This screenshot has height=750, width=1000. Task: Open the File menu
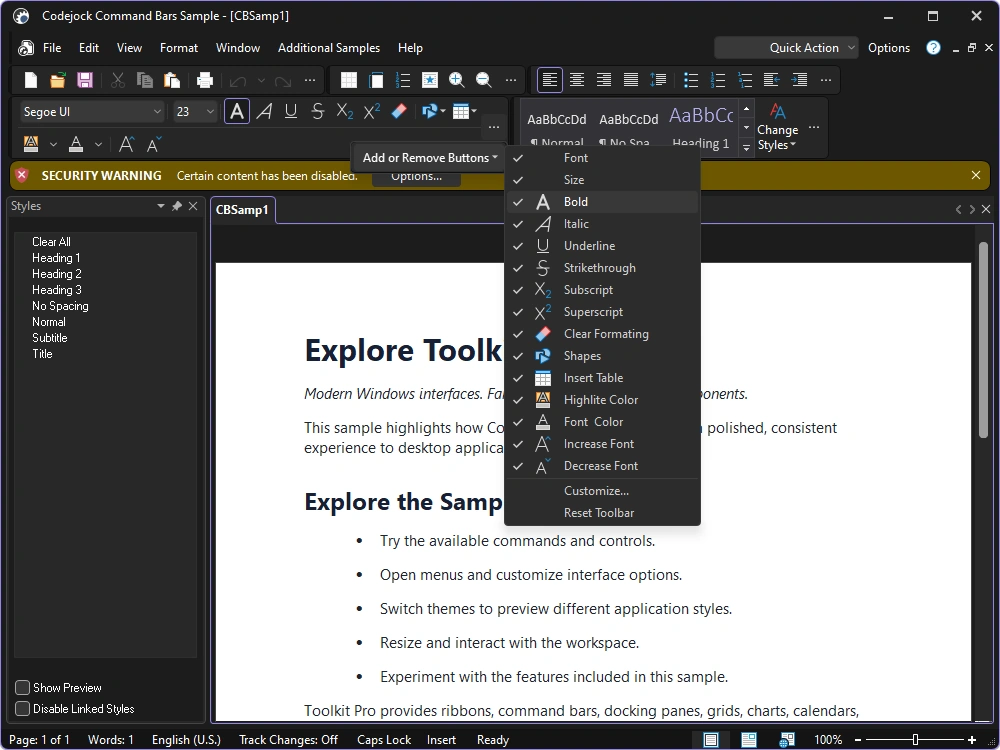click(x=52, y=48)
